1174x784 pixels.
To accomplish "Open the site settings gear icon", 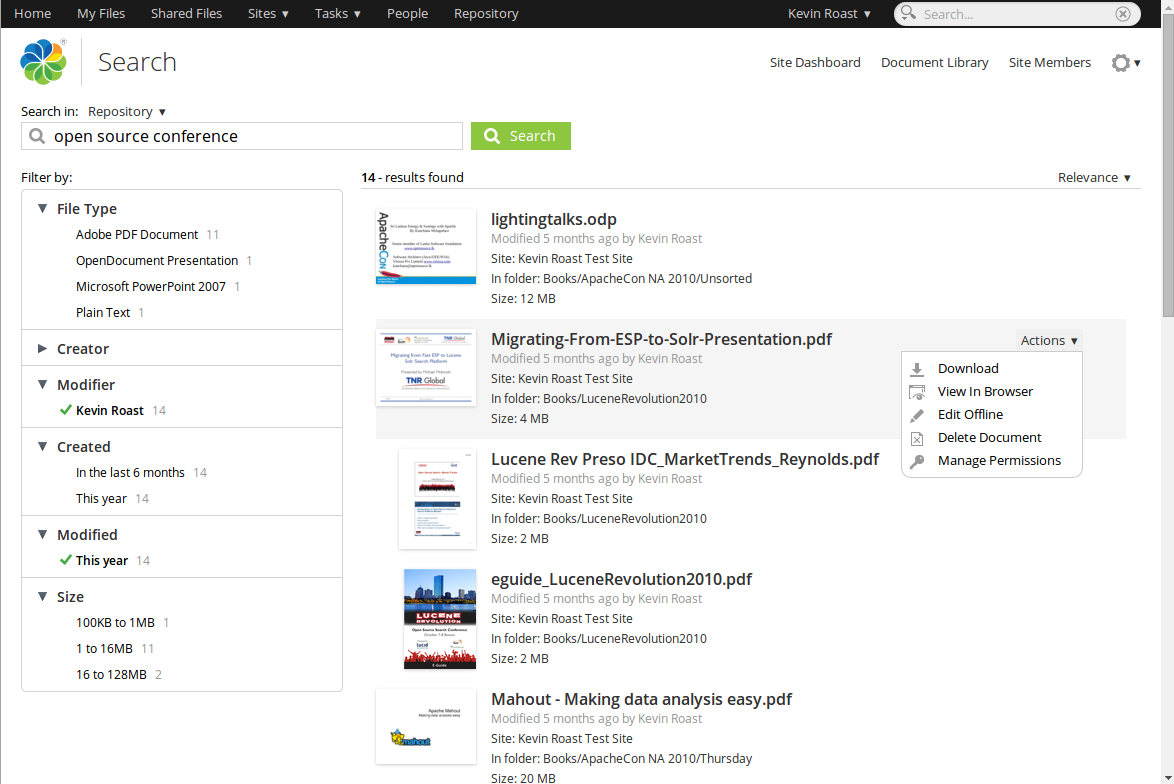I will point(1121,63).
